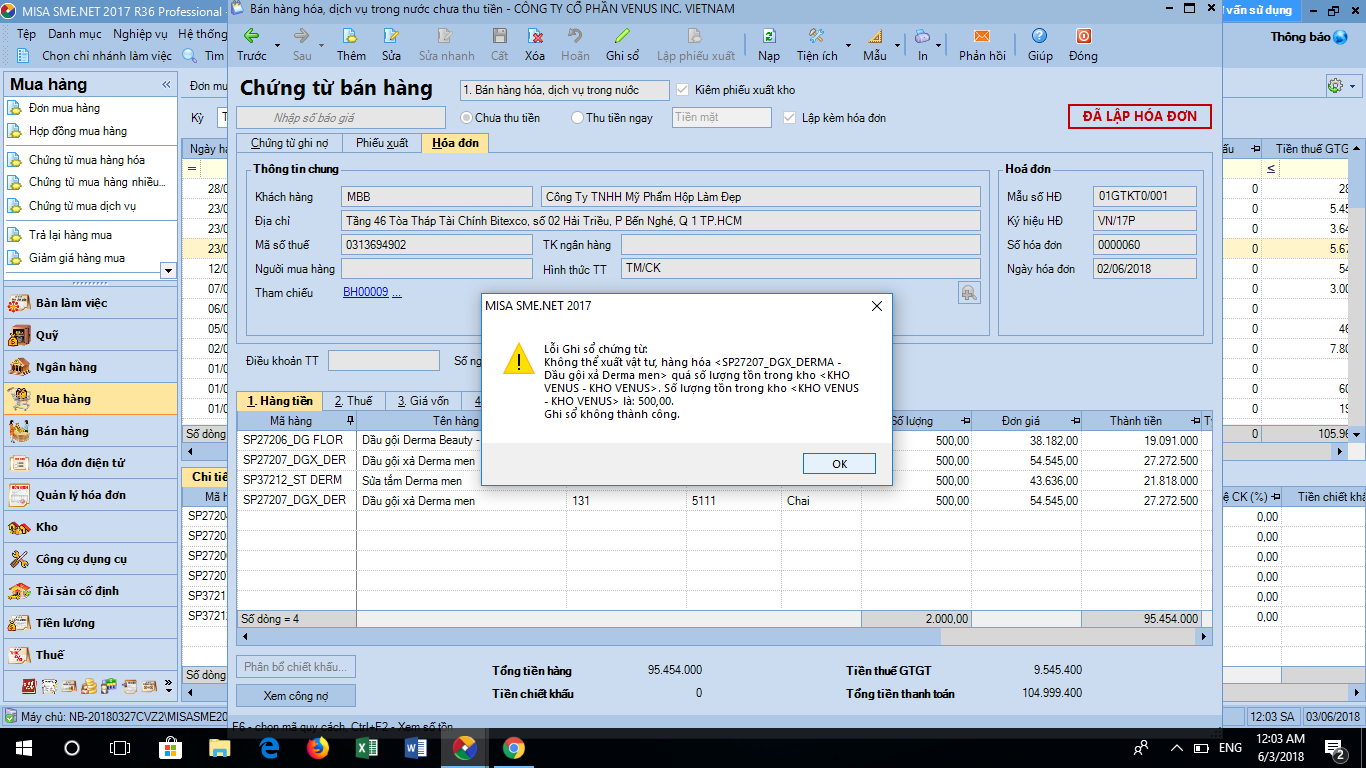
Task: Switch to the 3. Giá vốn tab
Action: tap(423, 401)
